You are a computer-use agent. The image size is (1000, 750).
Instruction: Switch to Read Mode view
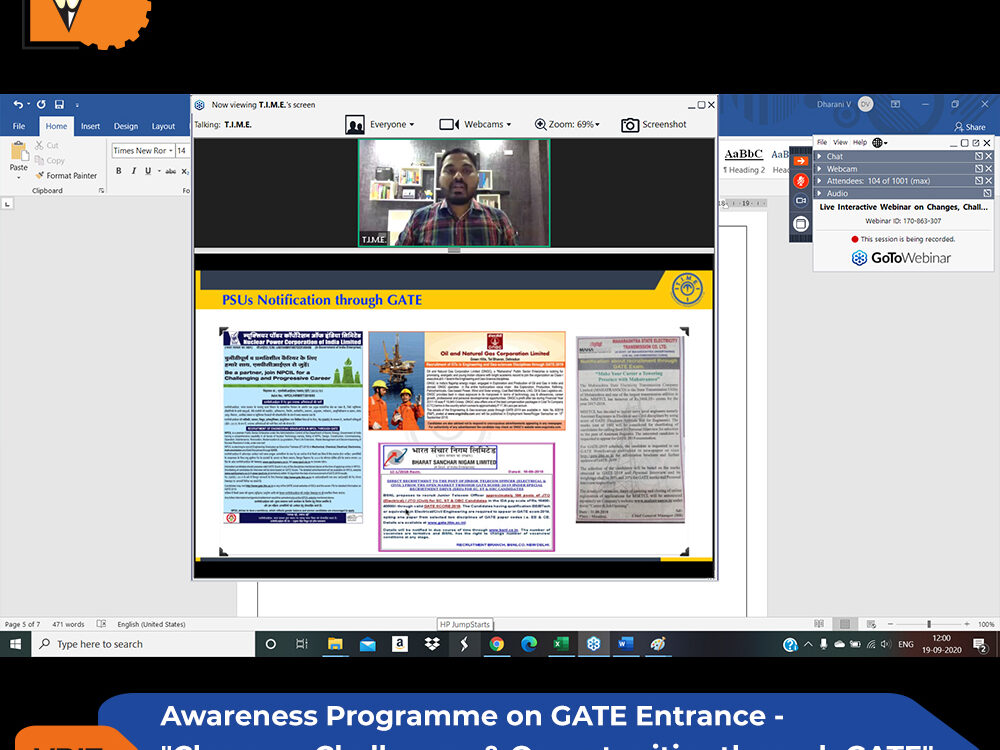click(x=819, y=624)
